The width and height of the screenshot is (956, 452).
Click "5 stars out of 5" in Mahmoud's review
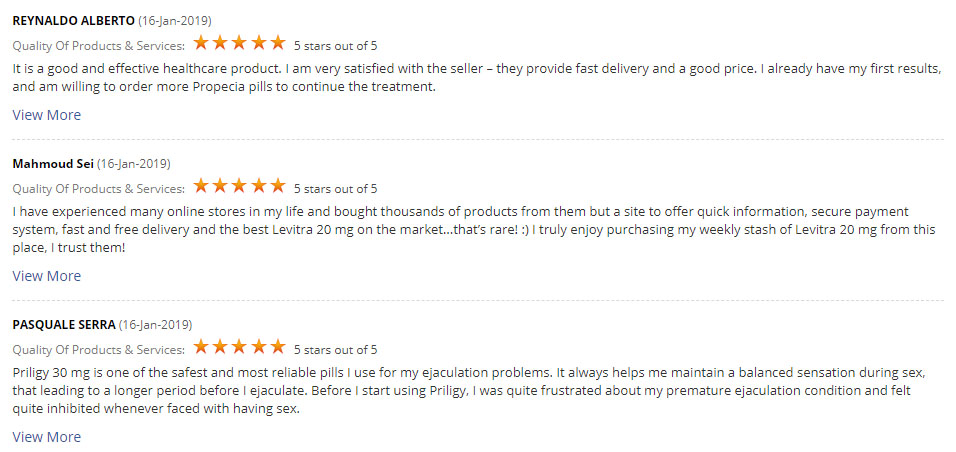(x=335, y=188)
